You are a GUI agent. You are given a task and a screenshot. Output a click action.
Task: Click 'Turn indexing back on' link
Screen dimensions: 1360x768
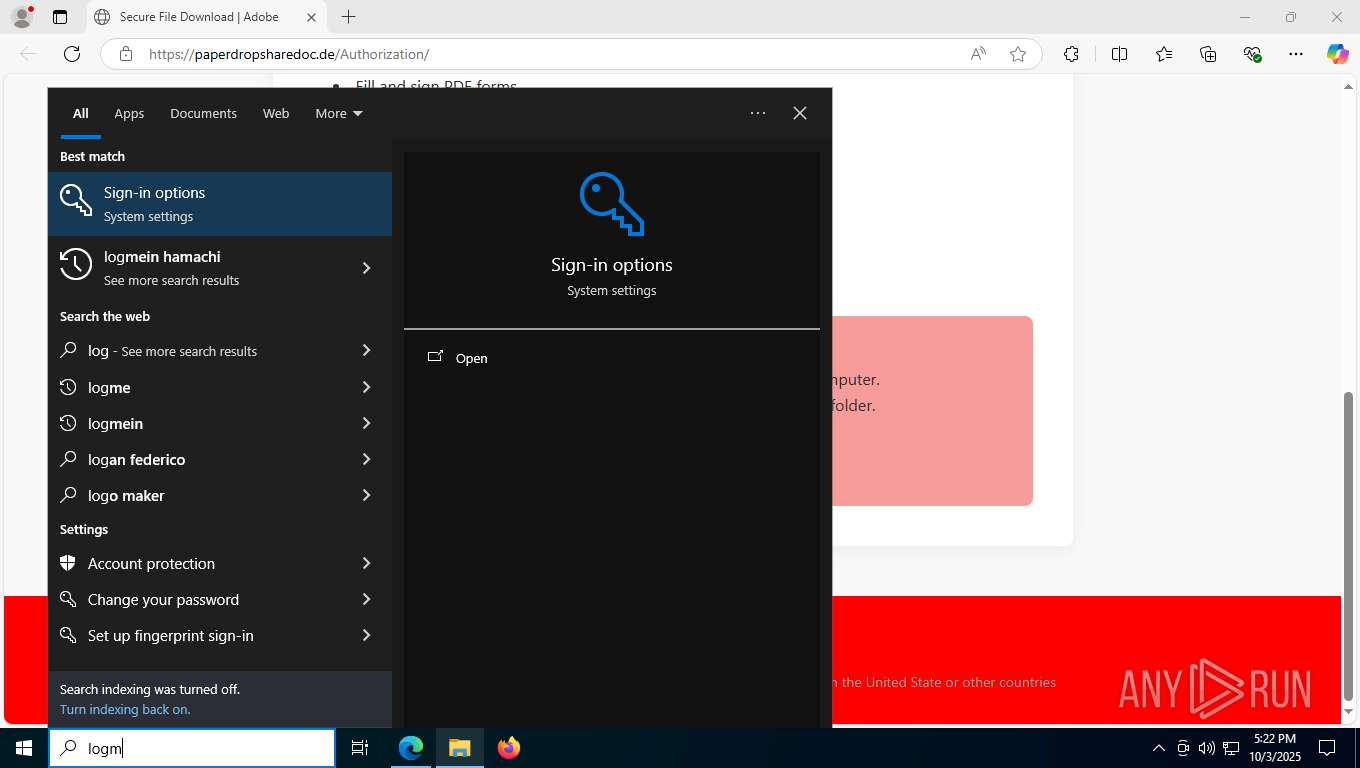[x=125, y=709]
